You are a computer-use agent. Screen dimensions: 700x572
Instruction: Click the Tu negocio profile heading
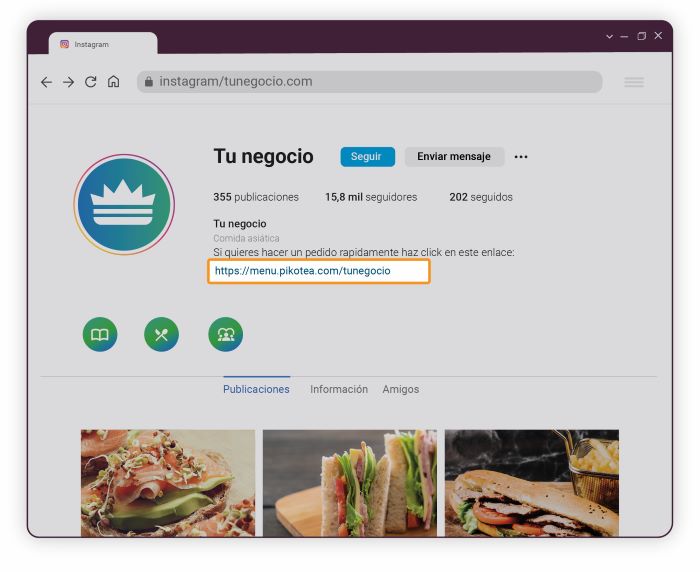click(x=263, y=157)
